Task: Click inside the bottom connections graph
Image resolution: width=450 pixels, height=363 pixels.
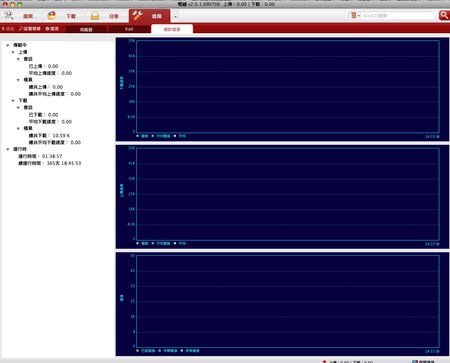Action: point(288,301)
